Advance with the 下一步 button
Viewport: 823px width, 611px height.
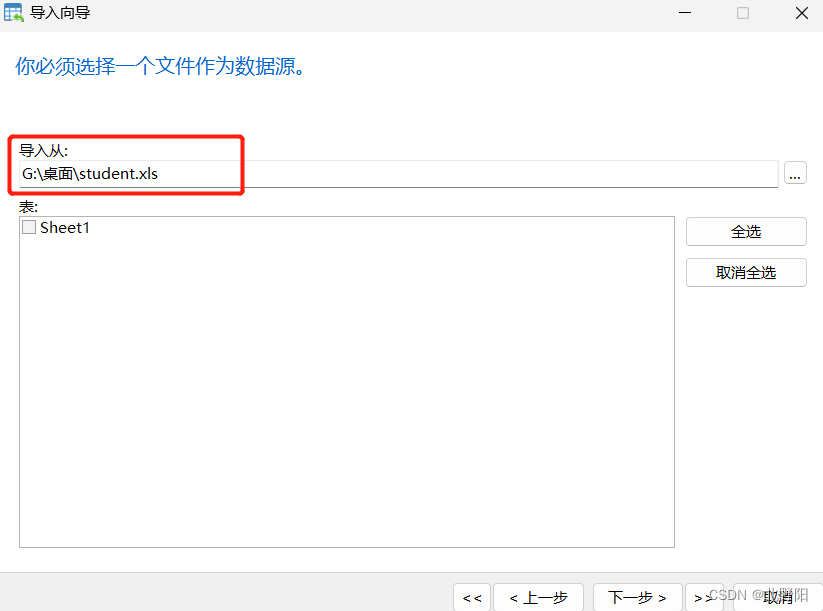tap(637, 597)
